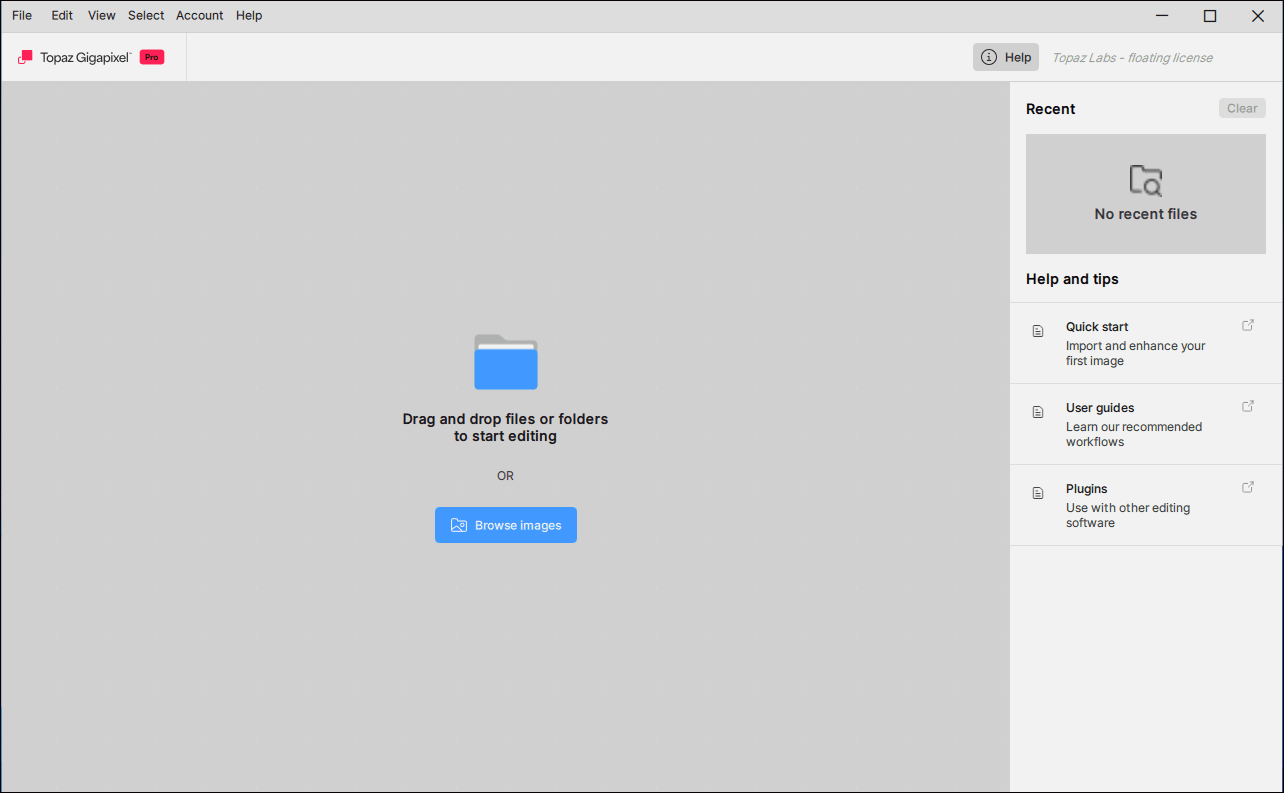Screen dimensions: 1284x793
Task: Open the Edit menu
Action: pos(62,16)
